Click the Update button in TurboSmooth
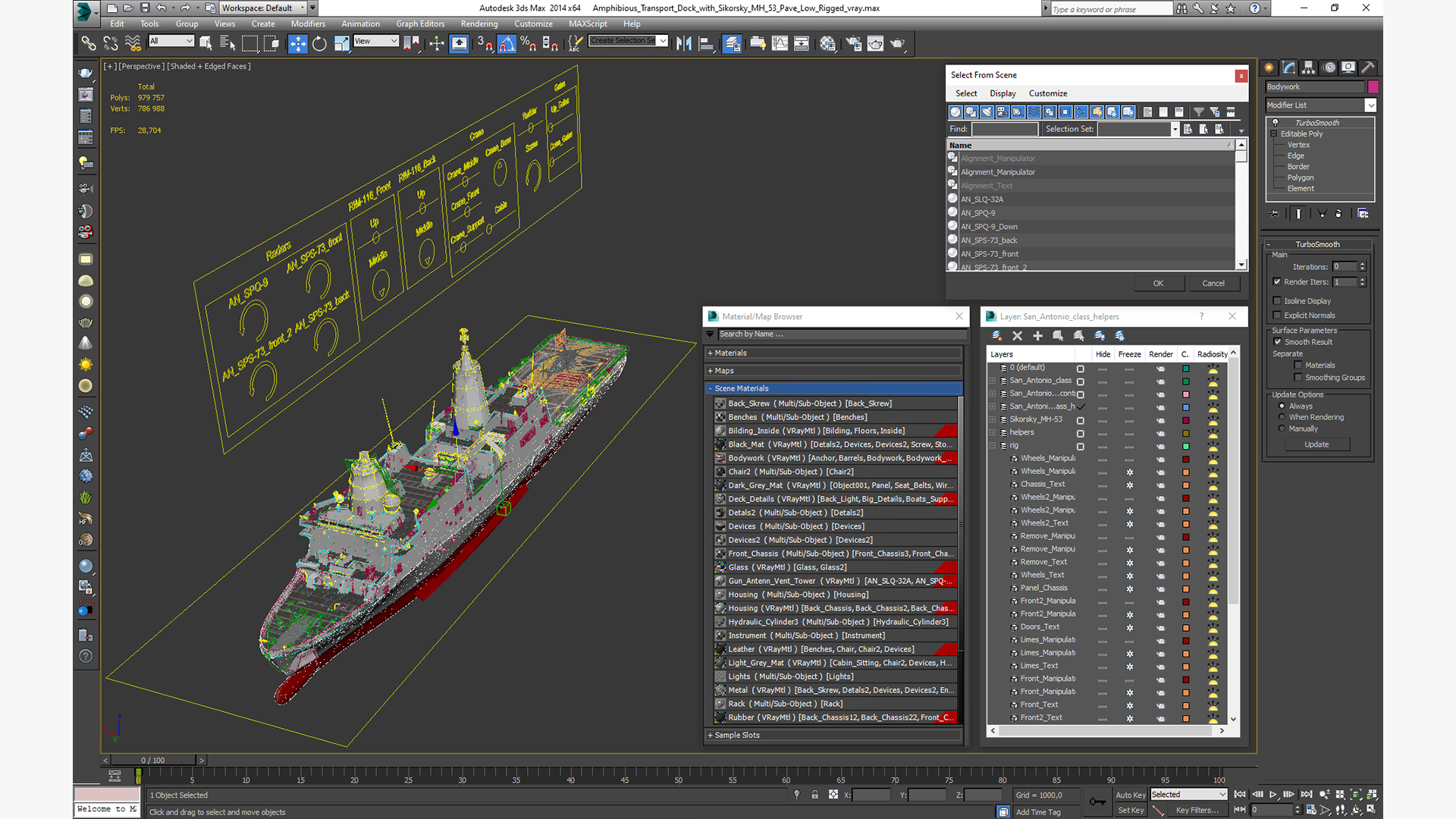The height and width of the screenshot is (819, 1456). click(x=1316, y=445)
